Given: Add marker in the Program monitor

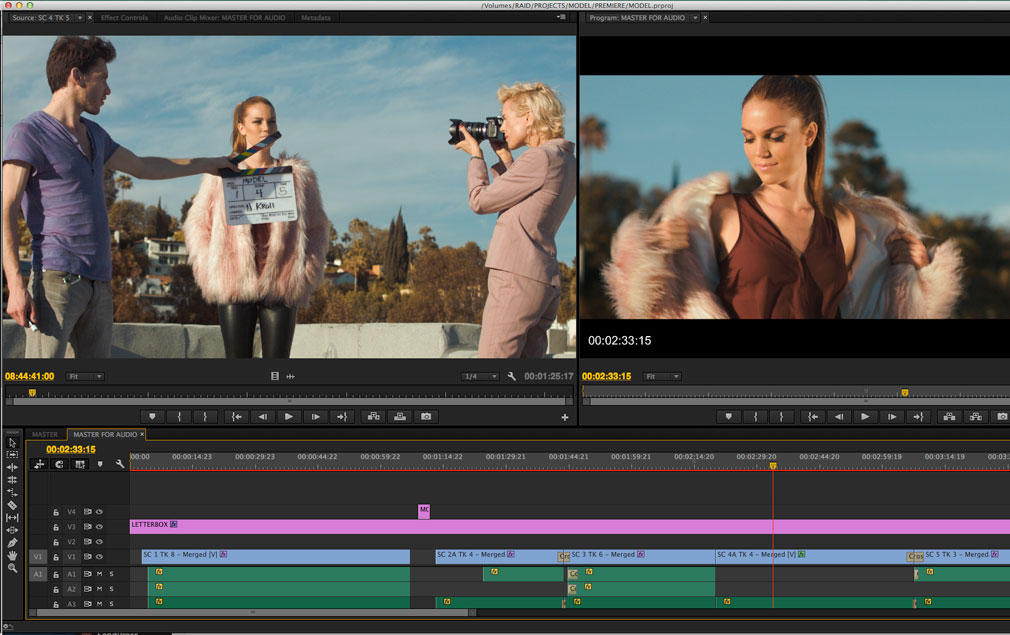Looking at the screenshot, I should pos(729,416).
